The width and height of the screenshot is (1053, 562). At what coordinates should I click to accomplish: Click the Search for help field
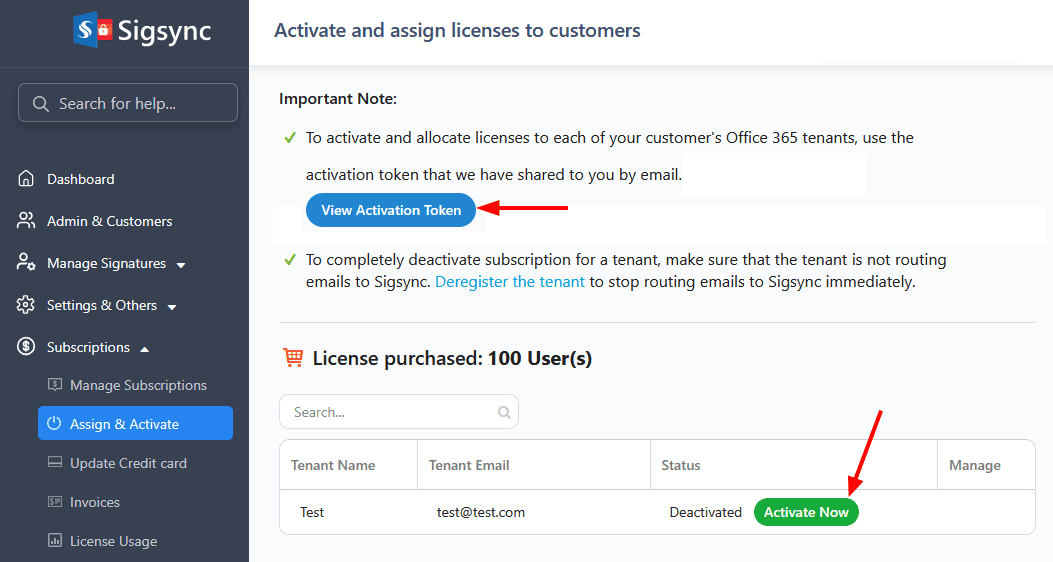(x=128, y=103)
